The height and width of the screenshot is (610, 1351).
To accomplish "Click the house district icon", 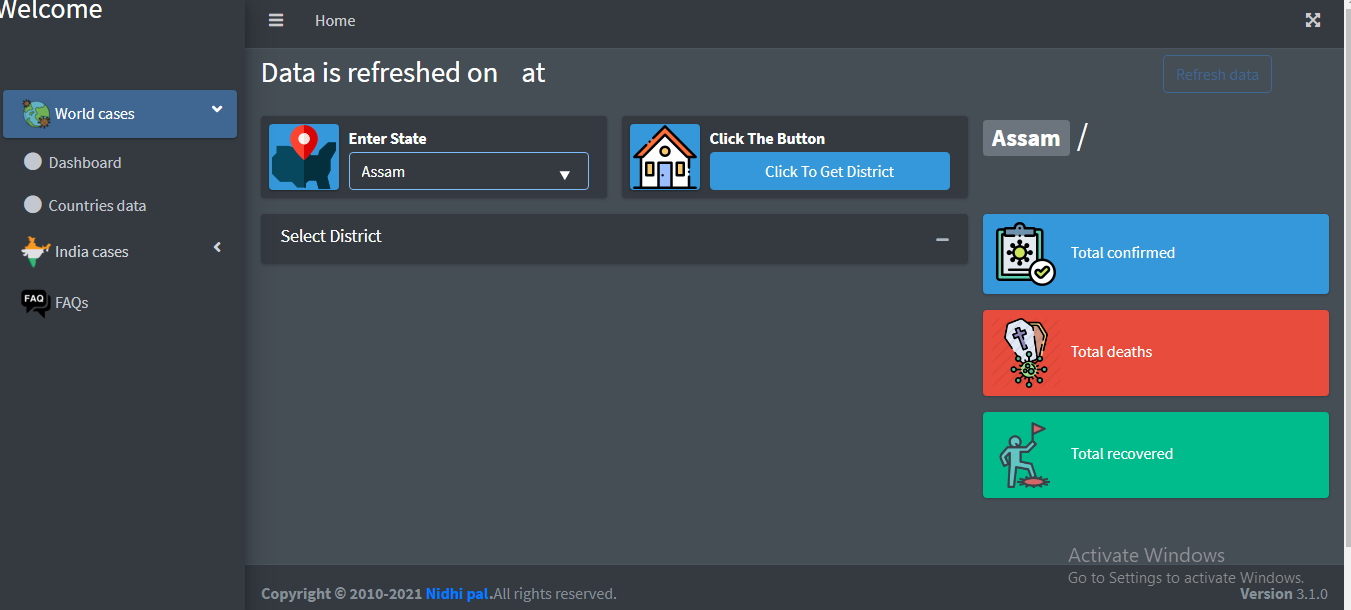I will 665,157.
